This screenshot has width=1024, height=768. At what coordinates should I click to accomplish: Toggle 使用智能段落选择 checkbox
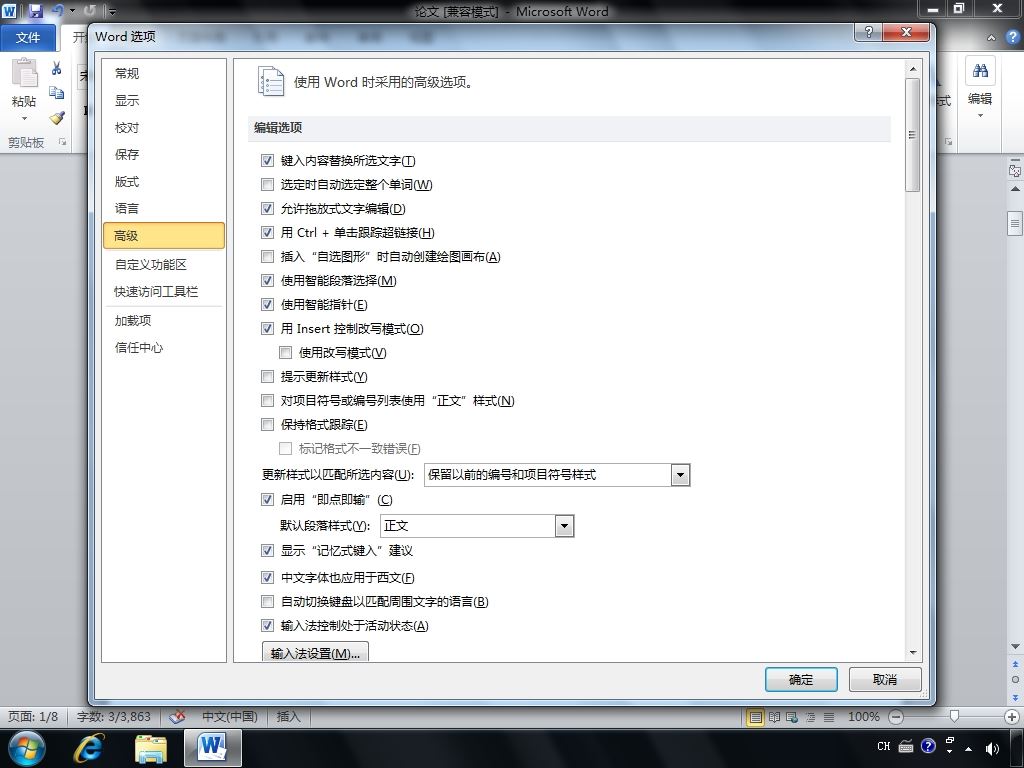[x=267, y=281]
